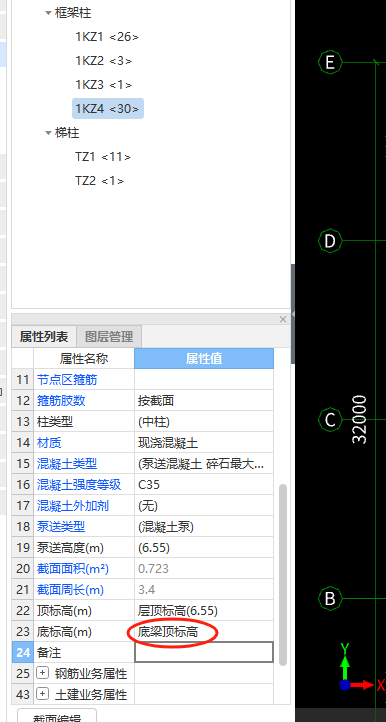This screenshot has width=386, height=722.
Task: Click the 现浇混凝土 material value
Action: pos(204,443)
